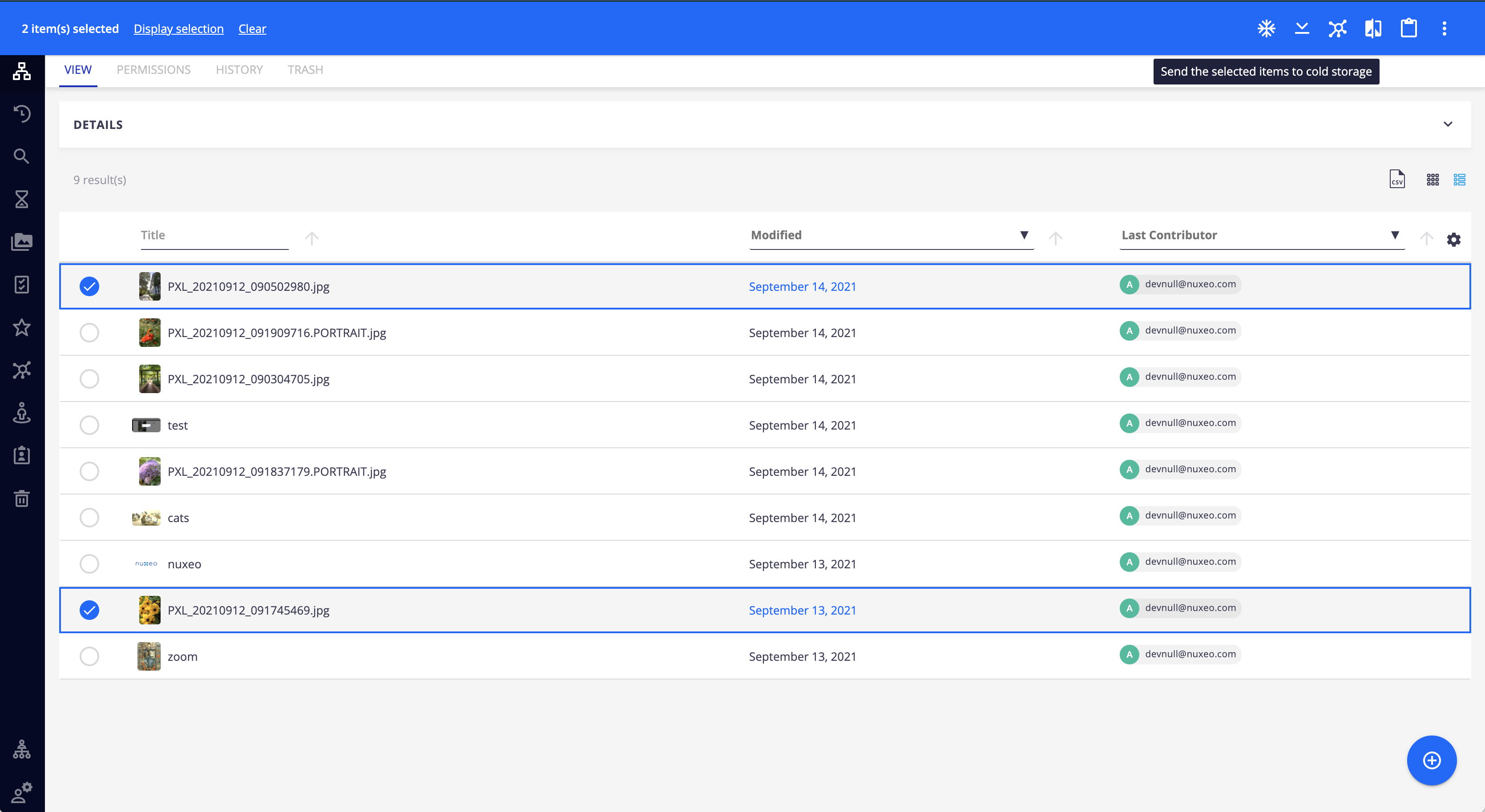Select PXL_20210912_091837179.PORTRAIT.jpg checkbox
The height and width of the screenshot is (812, 1485).
[x=89, y=471]
